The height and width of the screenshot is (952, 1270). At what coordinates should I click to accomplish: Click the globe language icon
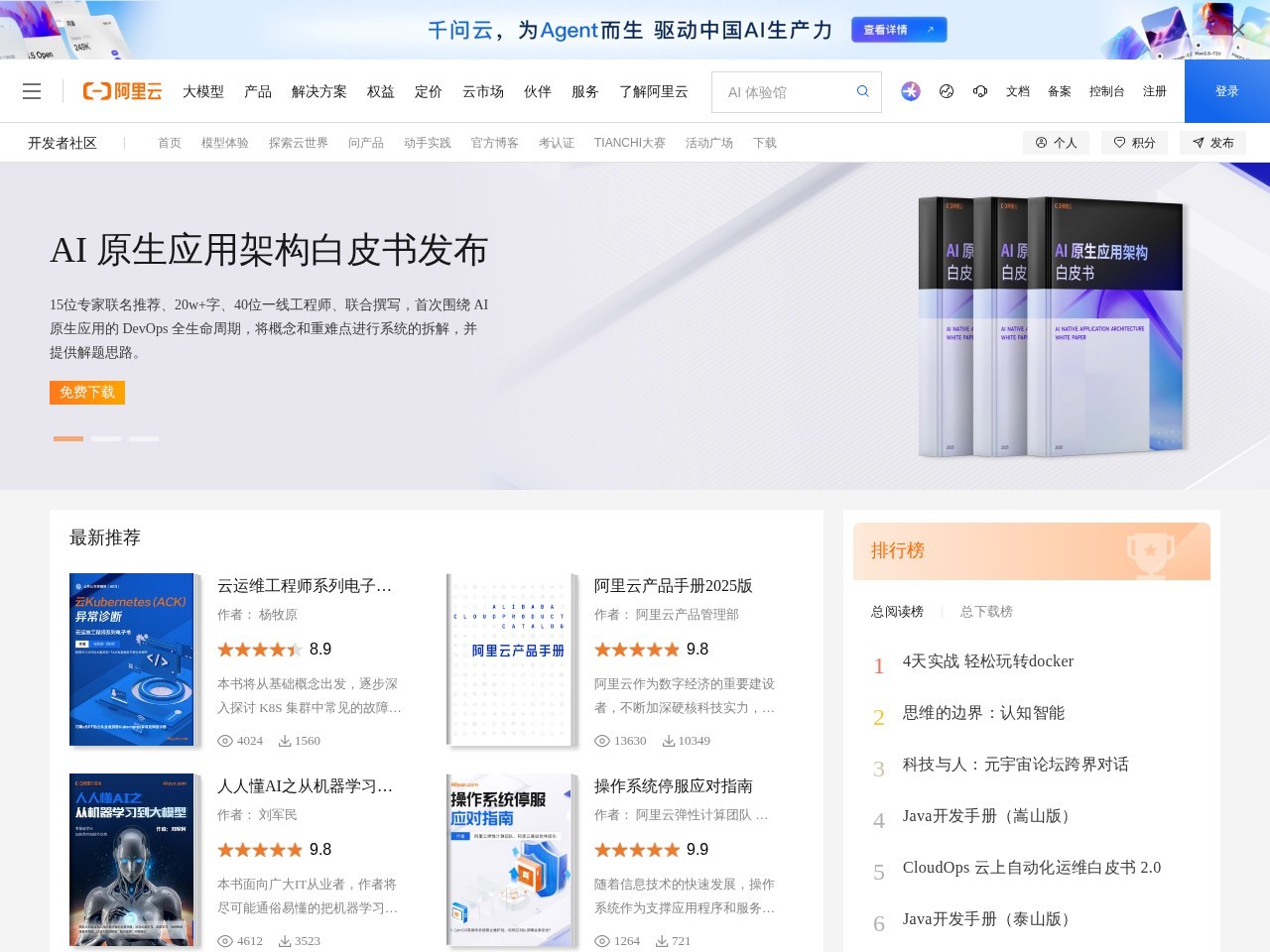pyautogui.click(x=947, y=91)
